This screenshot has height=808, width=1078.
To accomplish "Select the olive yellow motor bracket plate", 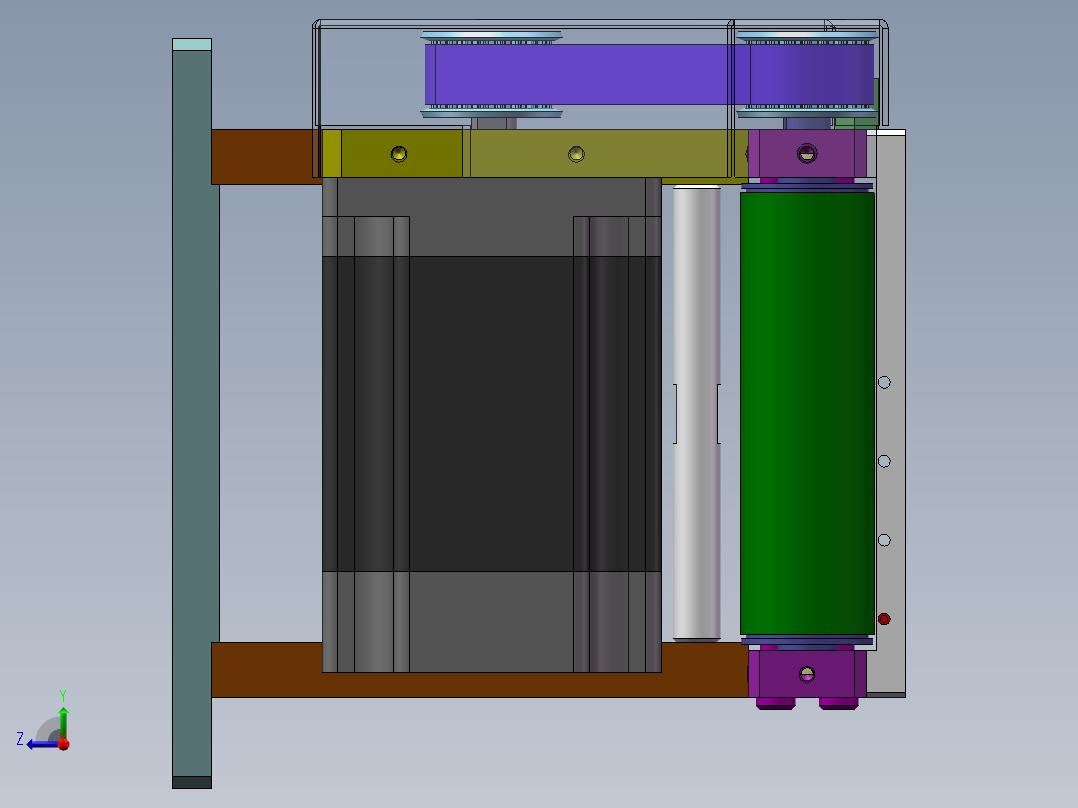I will click(533, 153).
